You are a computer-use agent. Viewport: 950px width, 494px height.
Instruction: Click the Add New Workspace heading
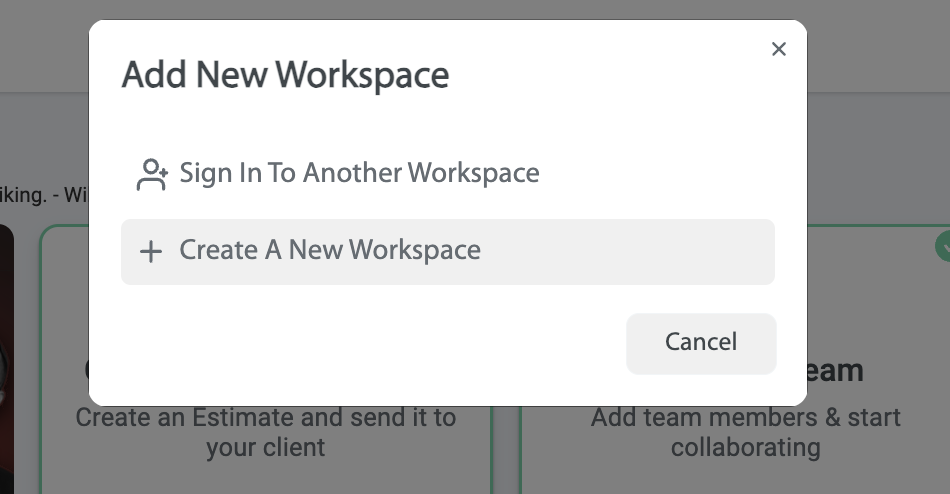[285, 75]
